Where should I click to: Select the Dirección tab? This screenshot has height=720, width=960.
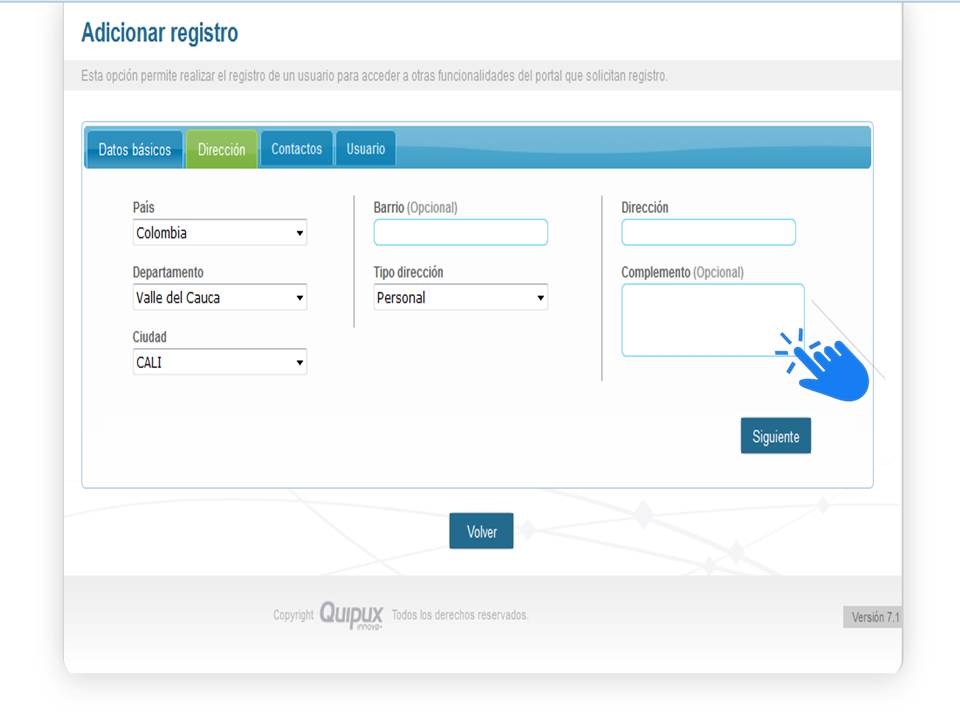(221, 150)
